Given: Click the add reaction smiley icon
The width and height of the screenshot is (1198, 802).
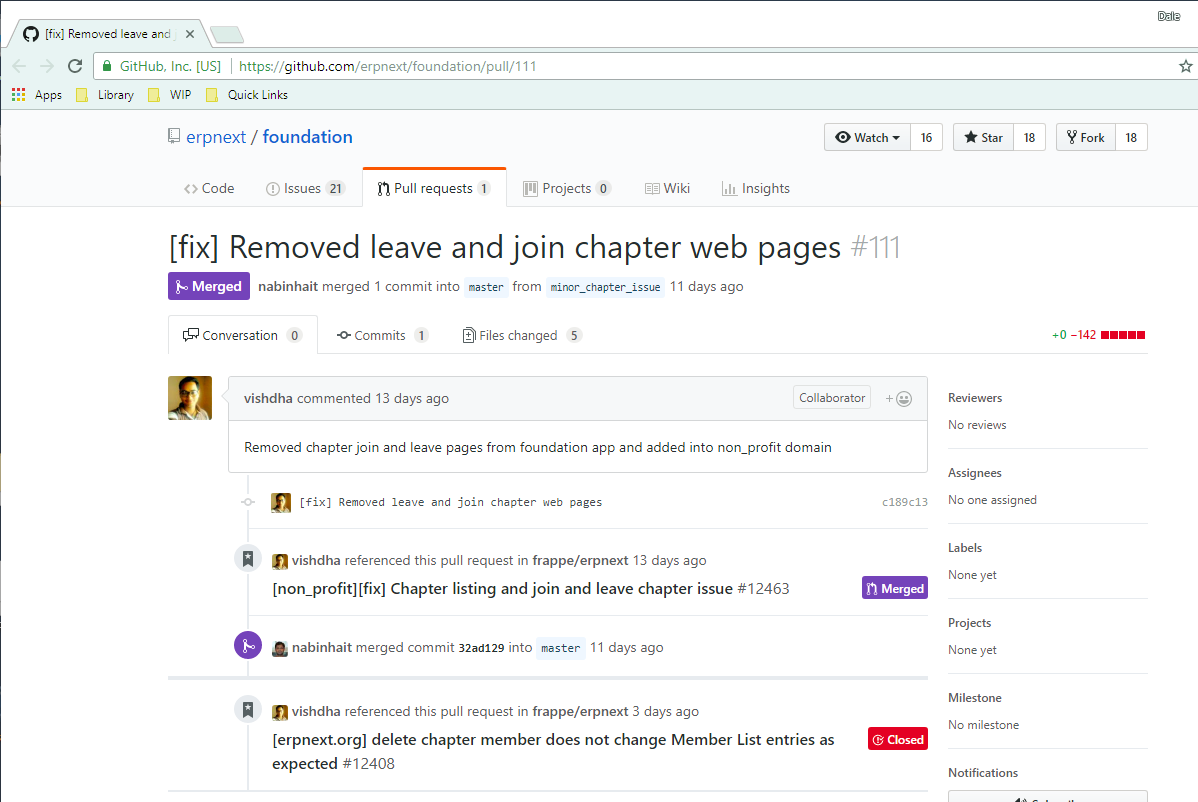Looking at the screenshot, I should [x=898, y=399].
